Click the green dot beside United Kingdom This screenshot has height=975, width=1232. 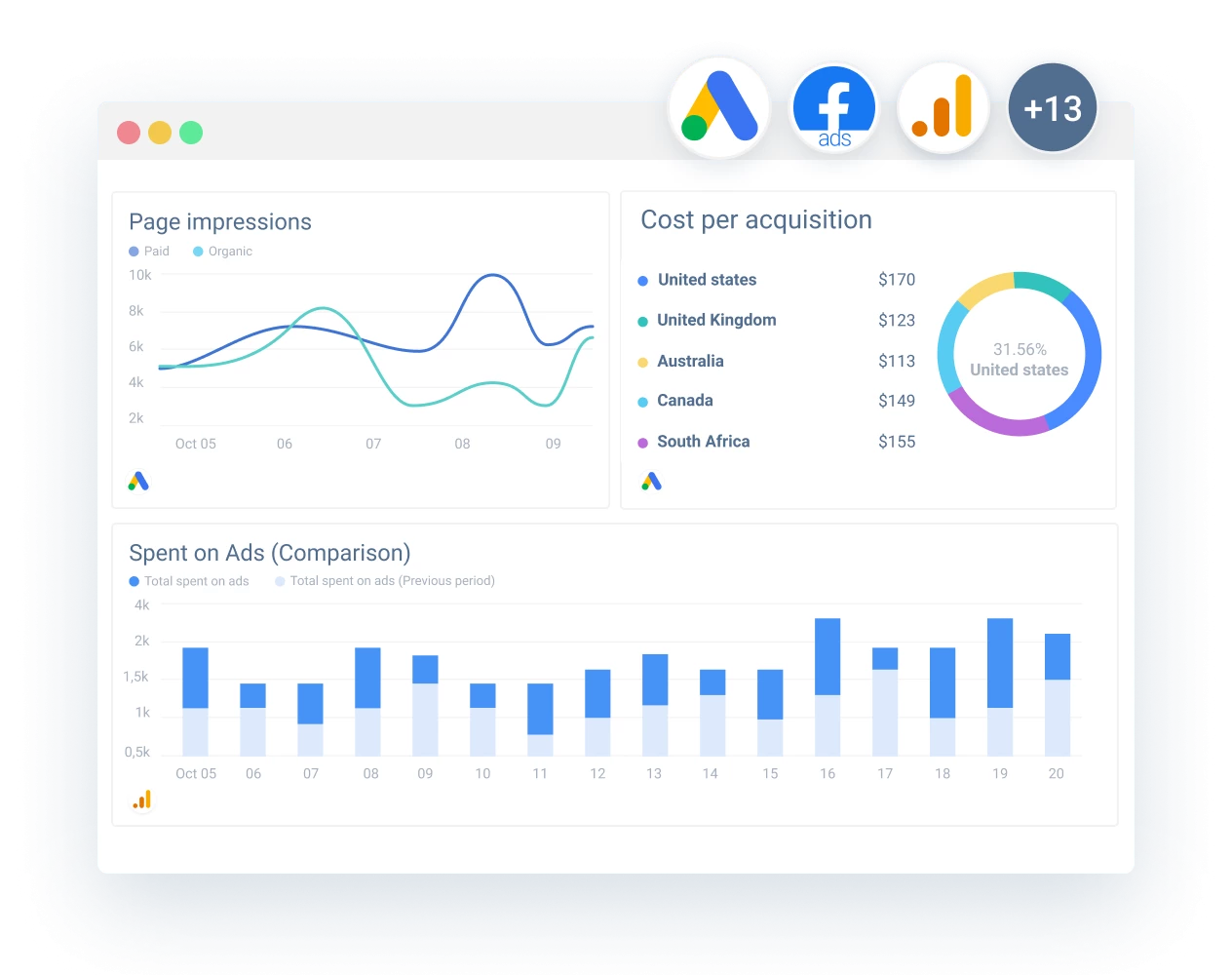pyautogui.click(x=641, y=320)
